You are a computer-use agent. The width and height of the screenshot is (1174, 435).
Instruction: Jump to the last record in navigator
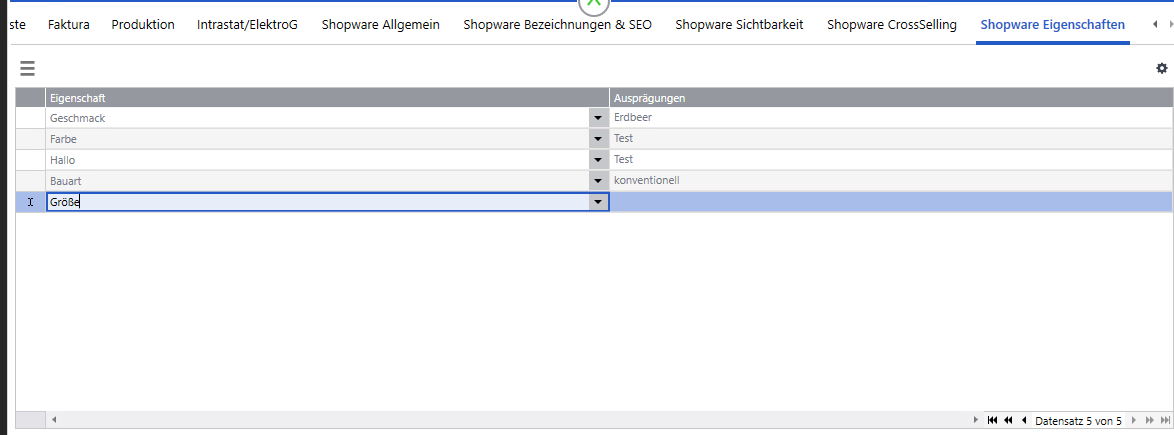point(1165,421)
